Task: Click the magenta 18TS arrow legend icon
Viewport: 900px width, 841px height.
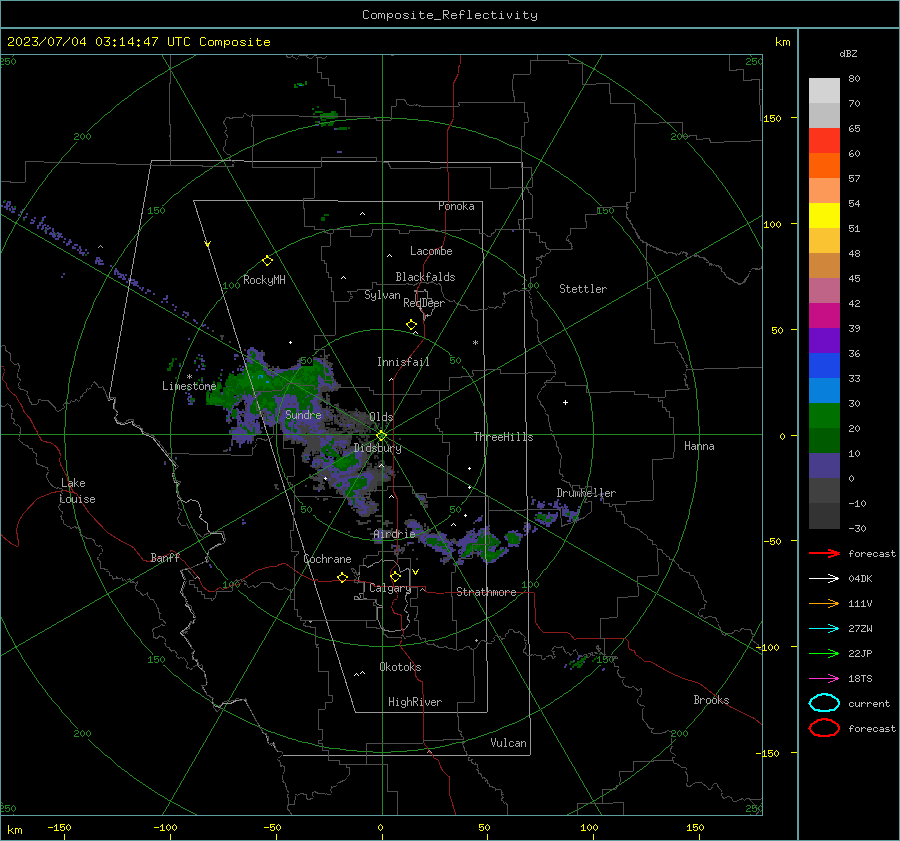Action: point(824,678)
